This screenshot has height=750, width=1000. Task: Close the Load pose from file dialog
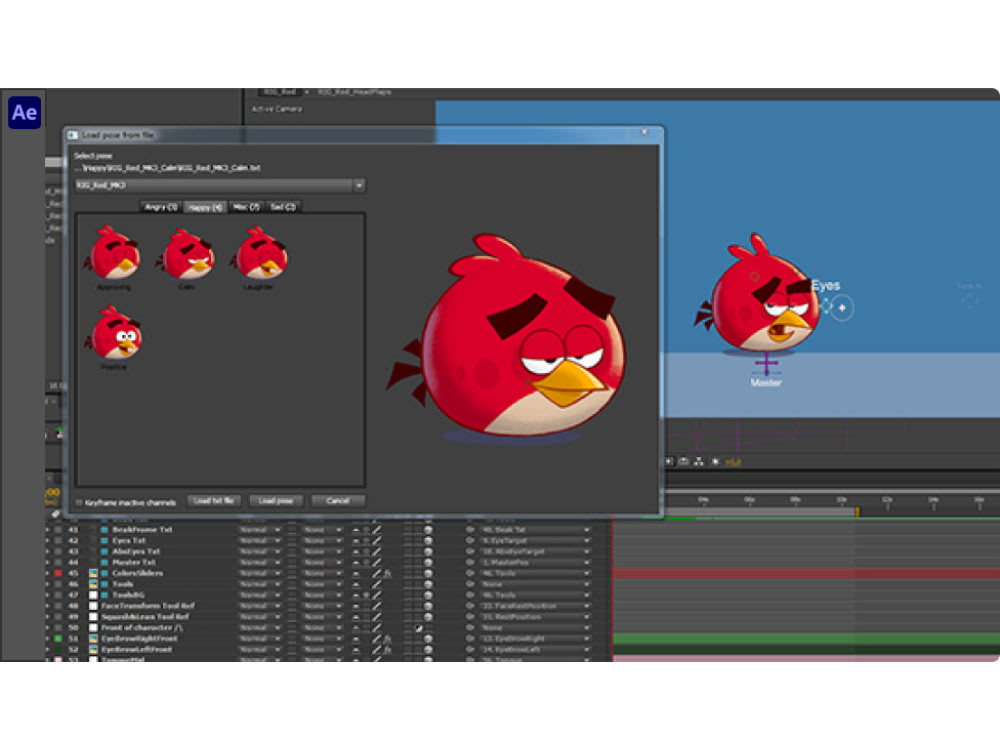[x=644, y=133]
